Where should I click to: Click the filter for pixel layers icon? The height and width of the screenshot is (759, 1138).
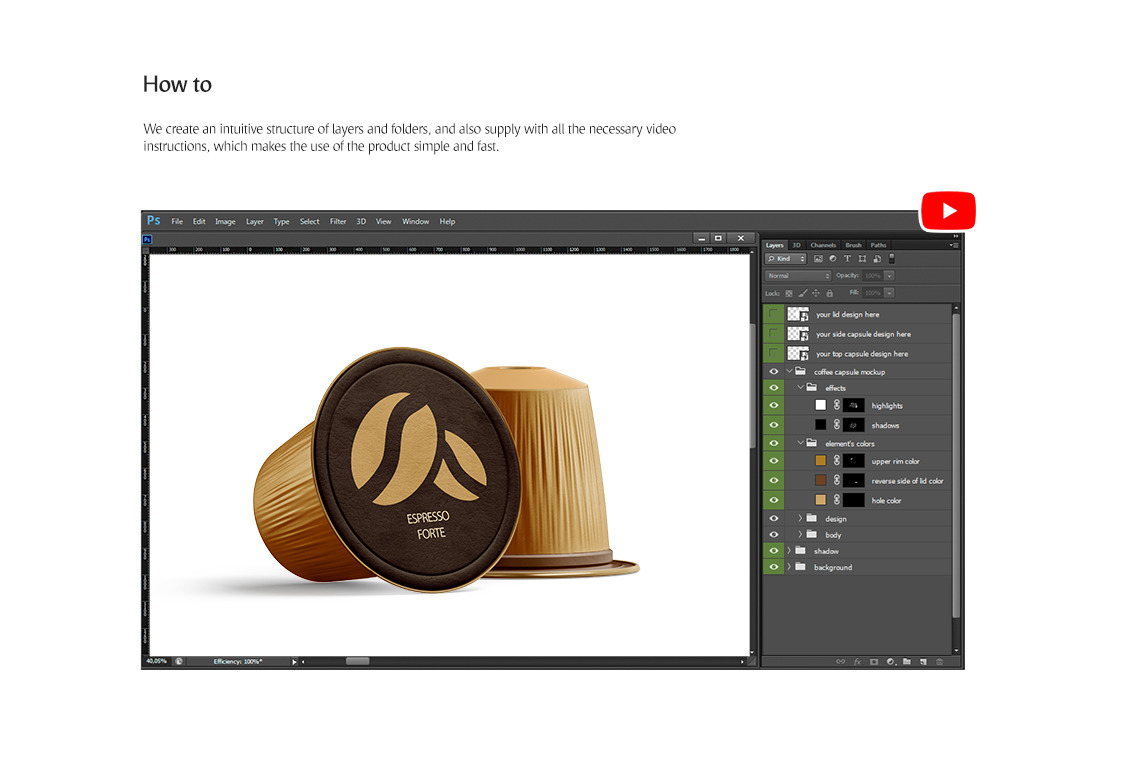click(x=818, y=259)
